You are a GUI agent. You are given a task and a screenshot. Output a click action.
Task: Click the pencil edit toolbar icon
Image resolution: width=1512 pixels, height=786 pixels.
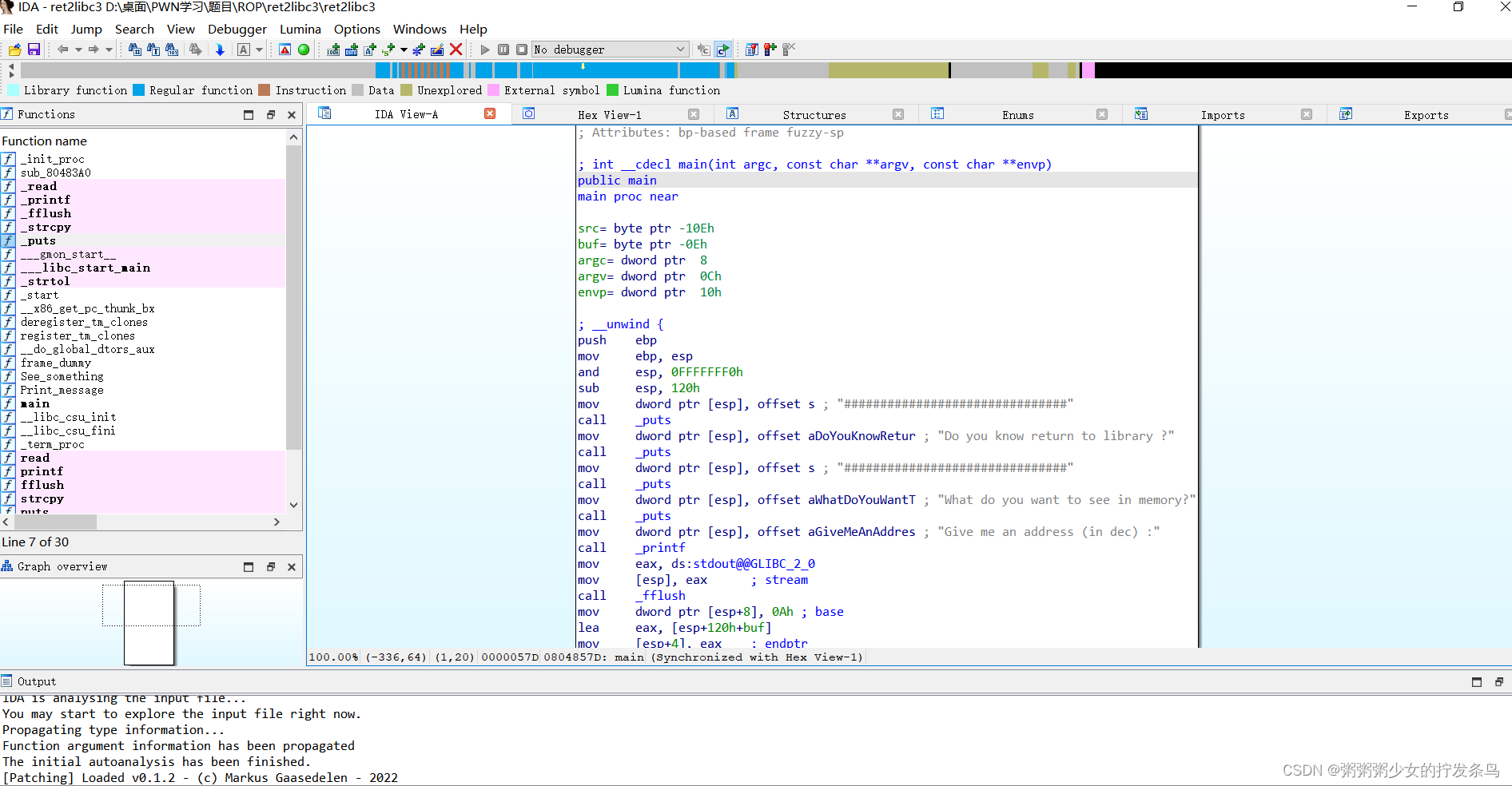pos(437,50)
